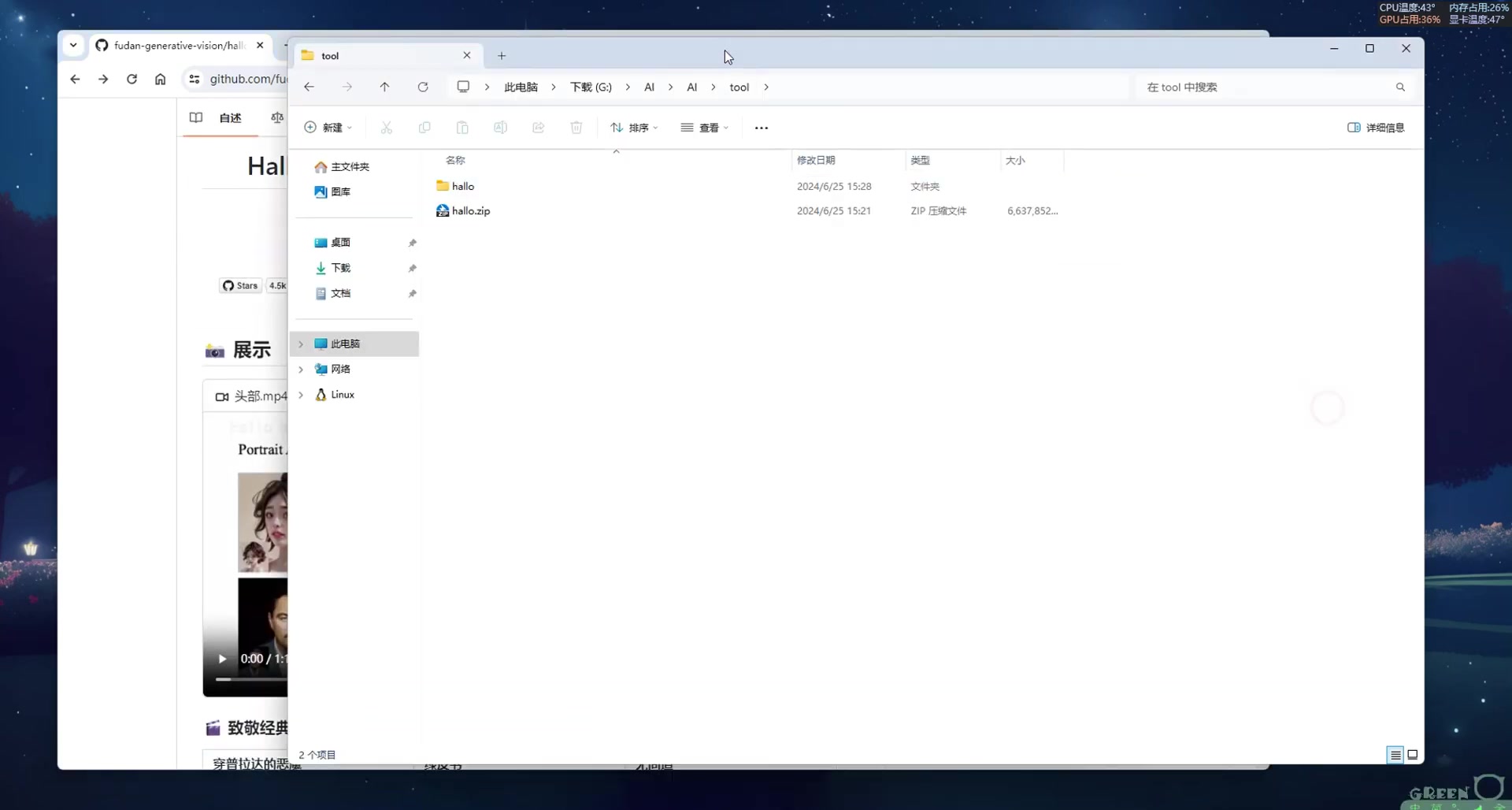
Task: Close the tool Explorer tab
Action: point(467,55)
